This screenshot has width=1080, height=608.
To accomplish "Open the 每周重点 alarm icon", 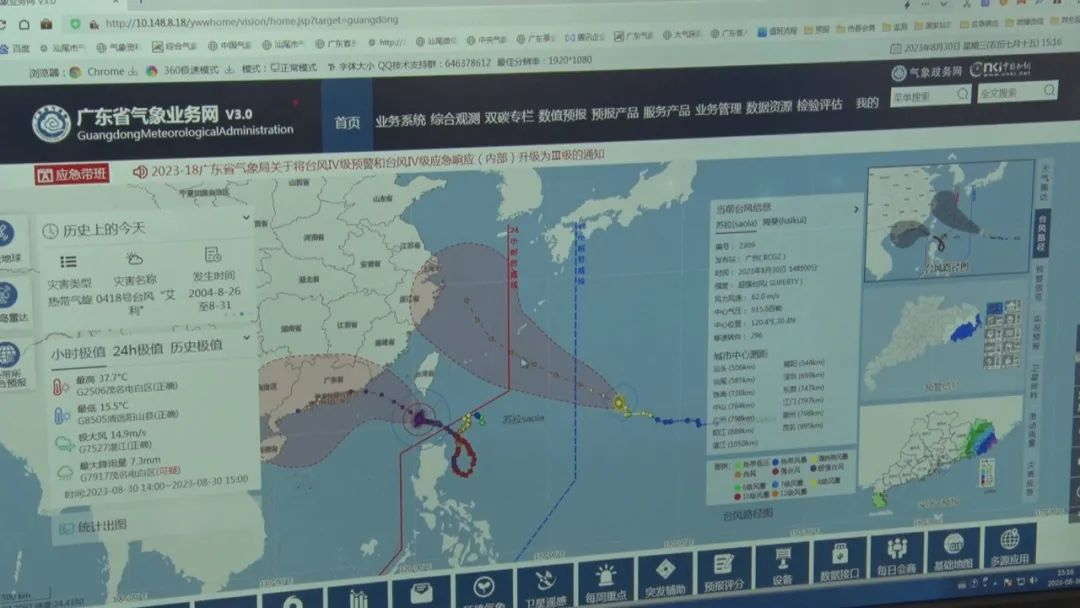I will (605, 574).
